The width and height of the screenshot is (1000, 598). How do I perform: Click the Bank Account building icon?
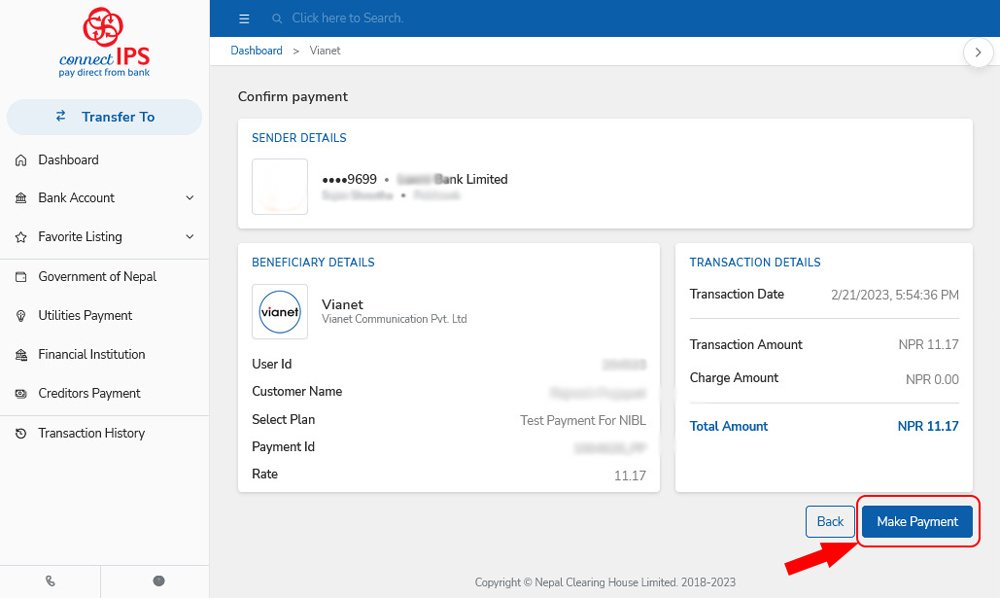click(x=21, y=198)
